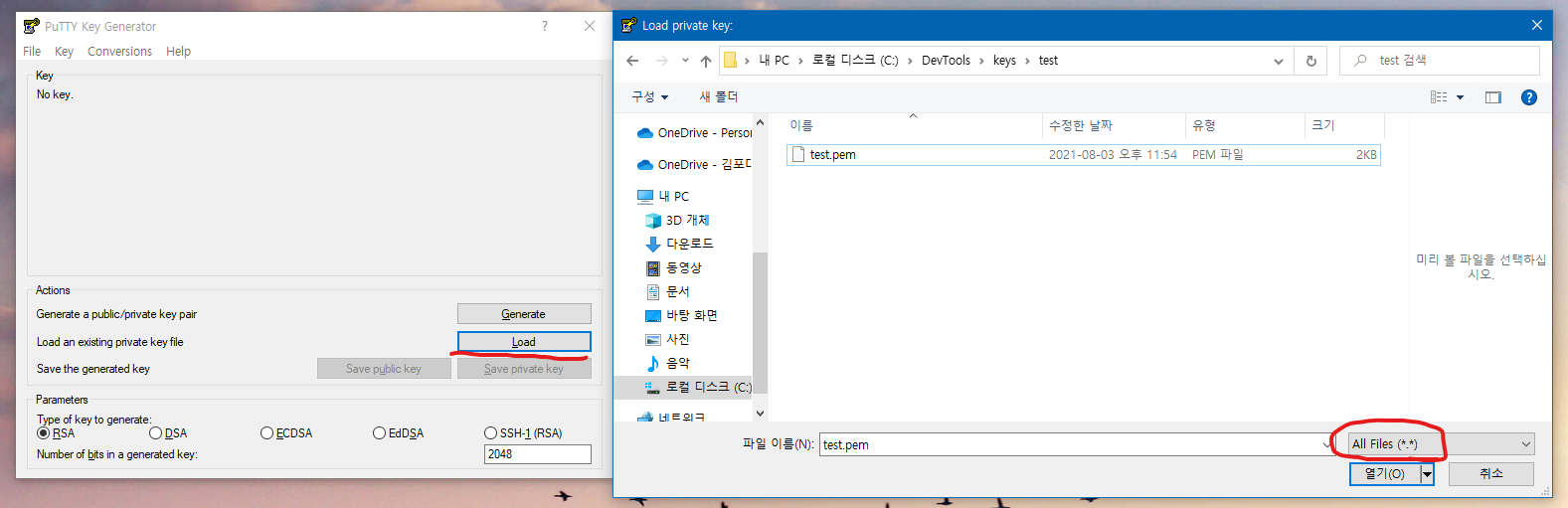This screenshot has height=508, width=1568.
Task: Open 다운로드 folder in sidebar
Action: click(679, 244)
